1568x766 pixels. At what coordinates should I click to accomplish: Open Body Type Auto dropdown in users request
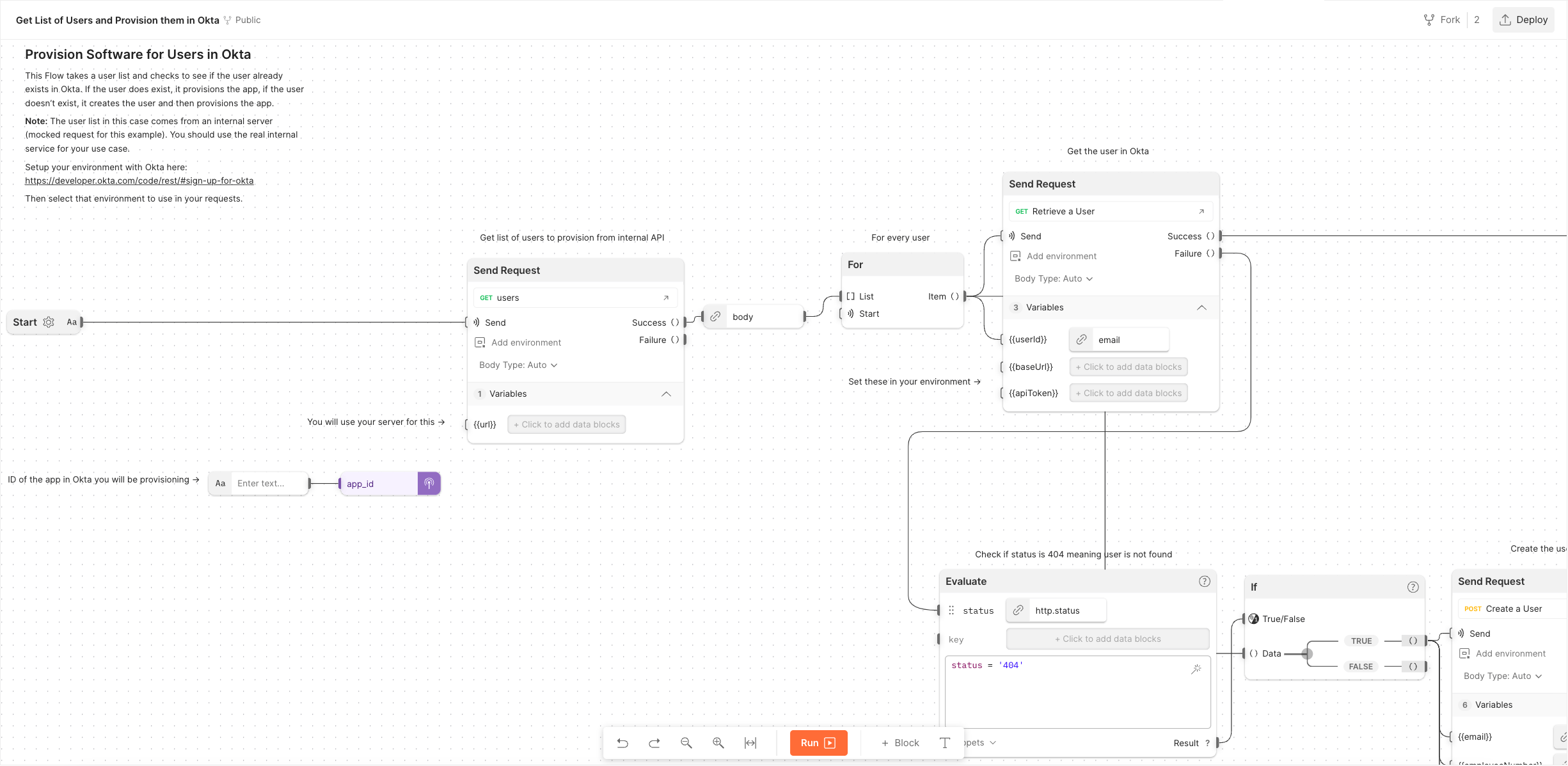tap(518, 365)
